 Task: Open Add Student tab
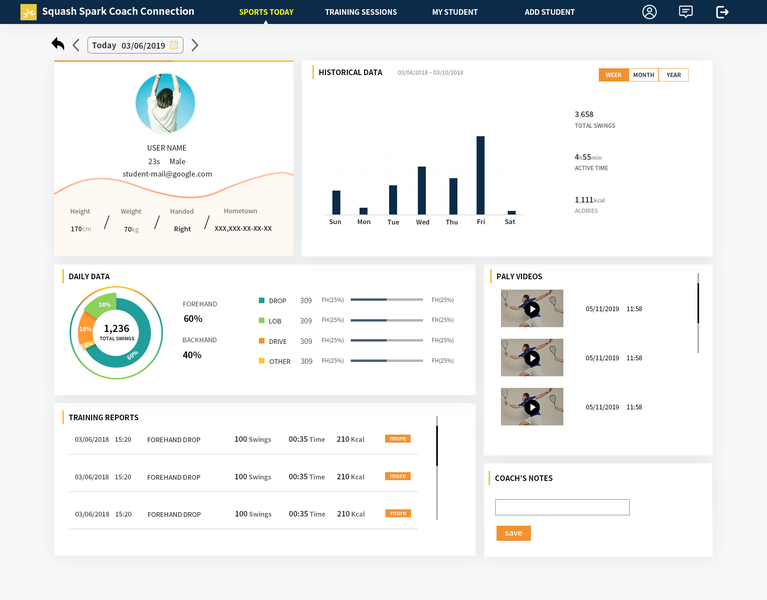[549, 12]
